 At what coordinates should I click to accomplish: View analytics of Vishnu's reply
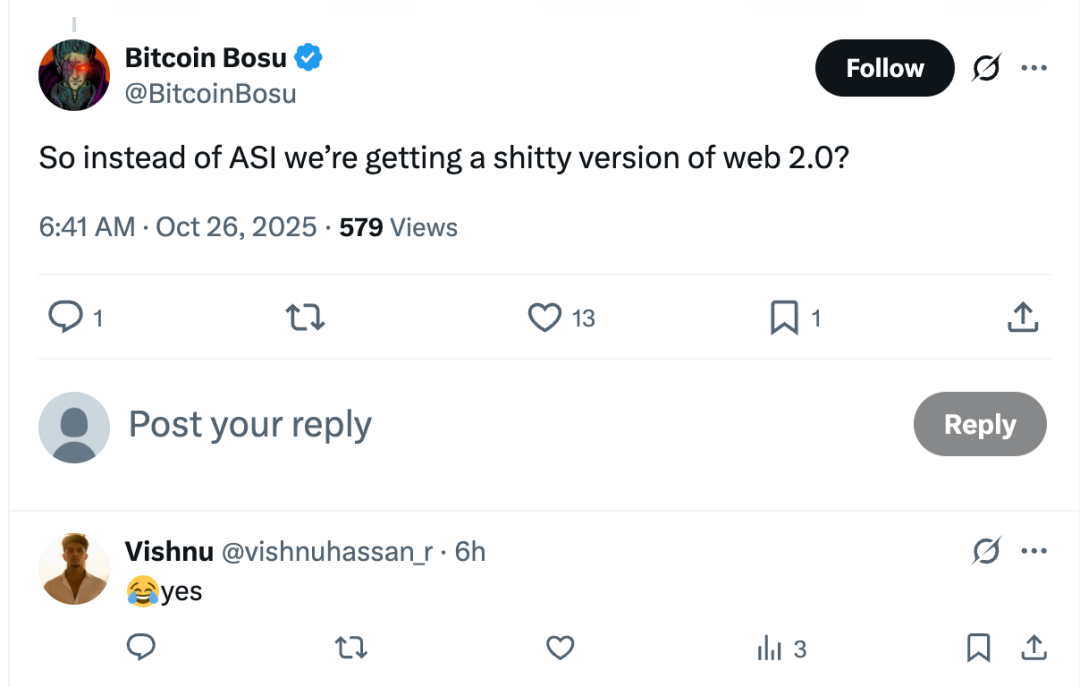781,649
